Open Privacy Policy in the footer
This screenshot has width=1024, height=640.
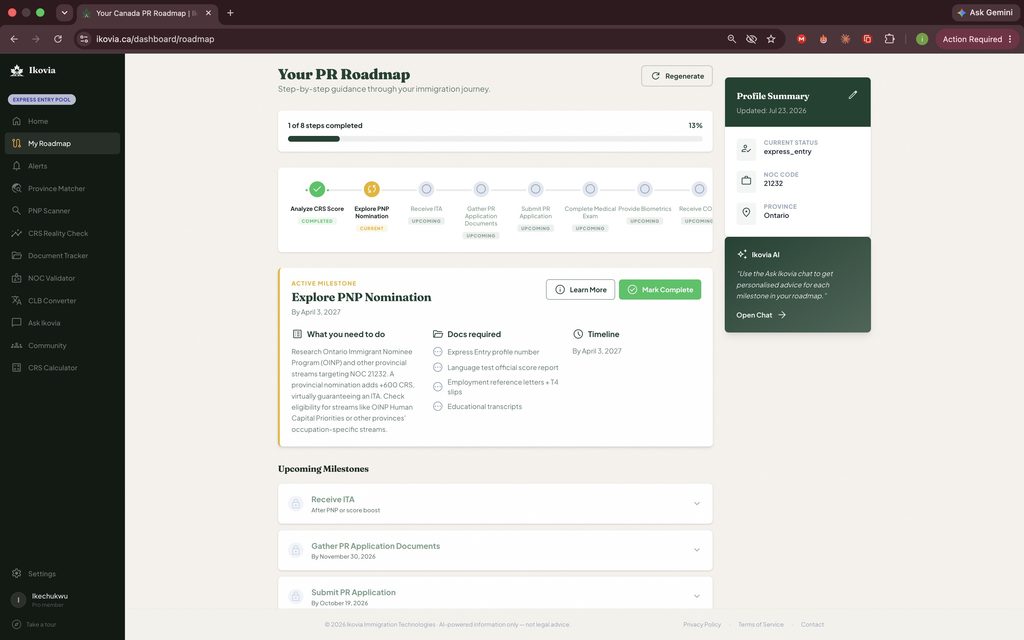click(702, 624)
